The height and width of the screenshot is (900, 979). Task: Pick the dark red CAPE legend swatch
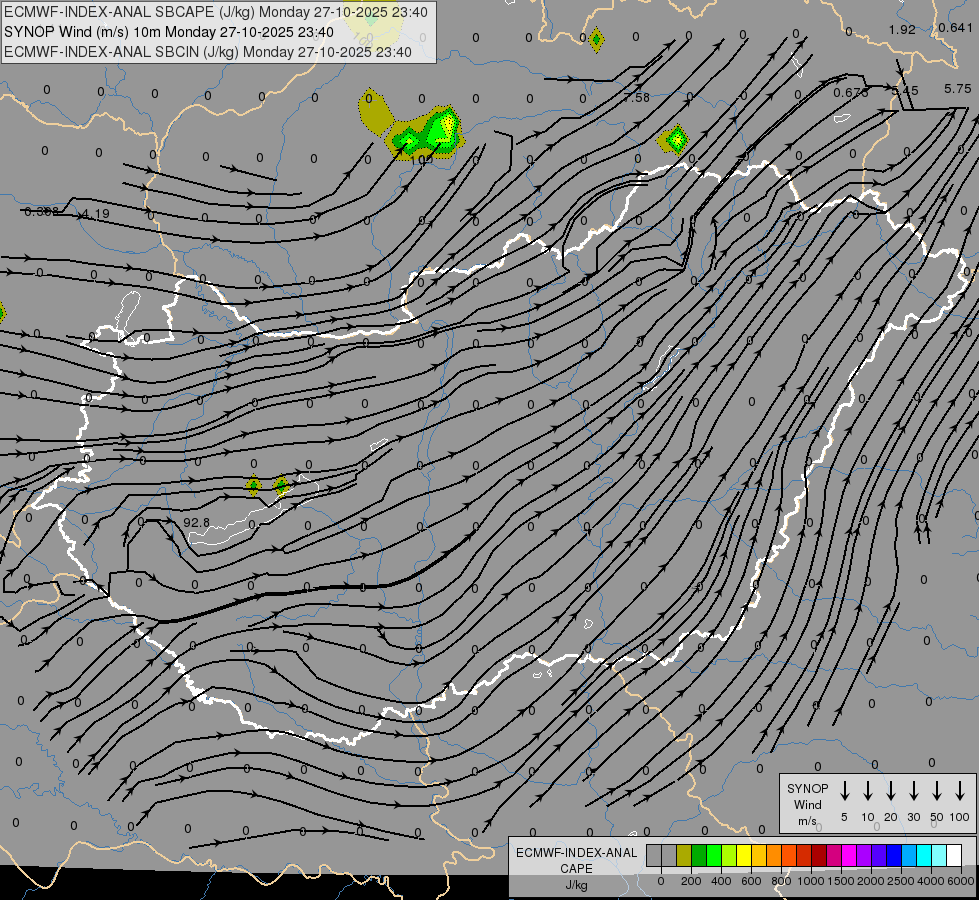coord(819,855)
